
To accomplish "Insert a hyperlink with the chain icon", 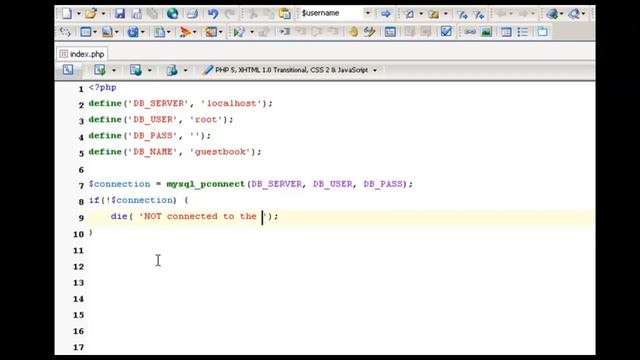I will point(470,32).
